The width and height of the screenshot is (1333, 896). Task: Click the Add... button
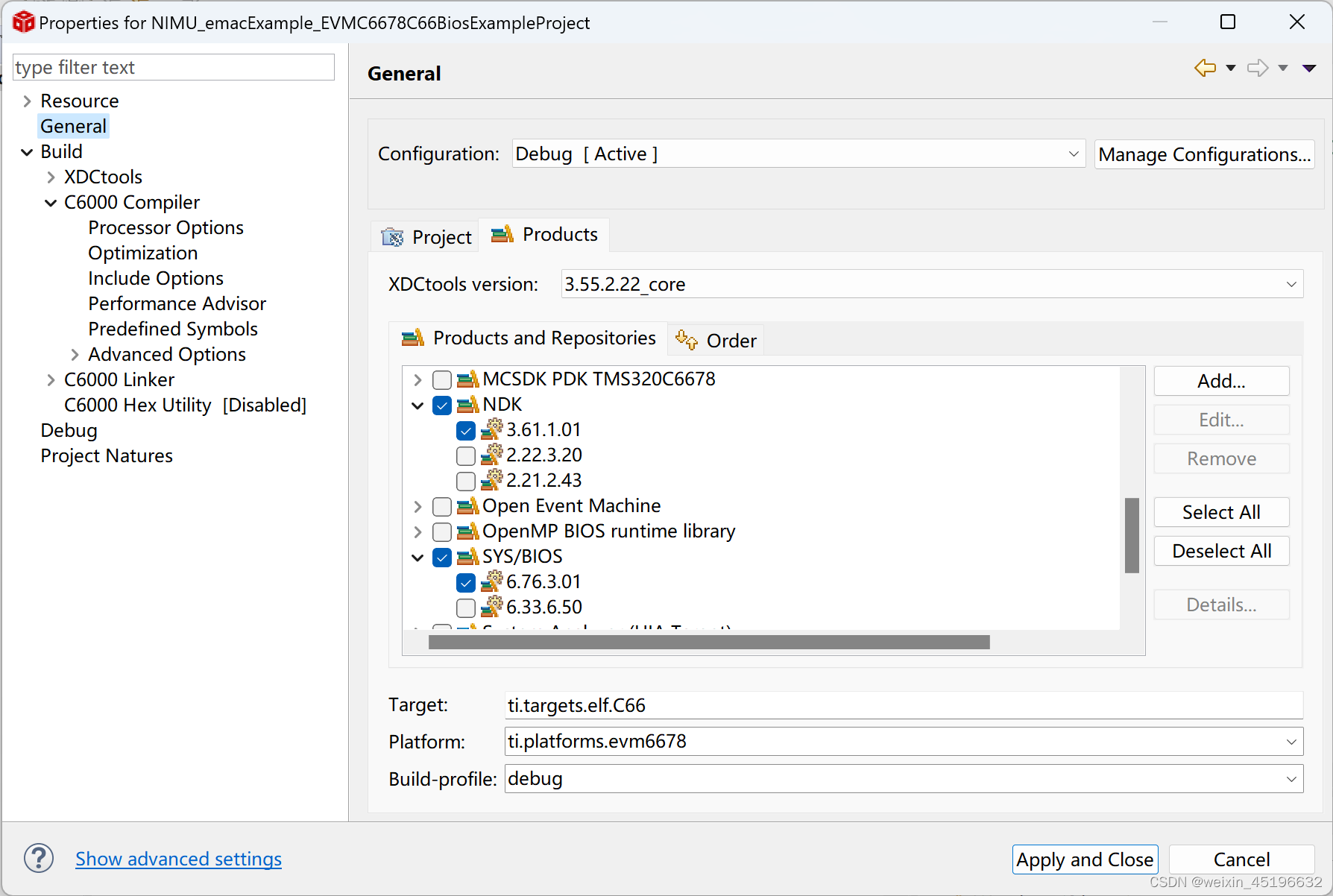(1221, 381)
